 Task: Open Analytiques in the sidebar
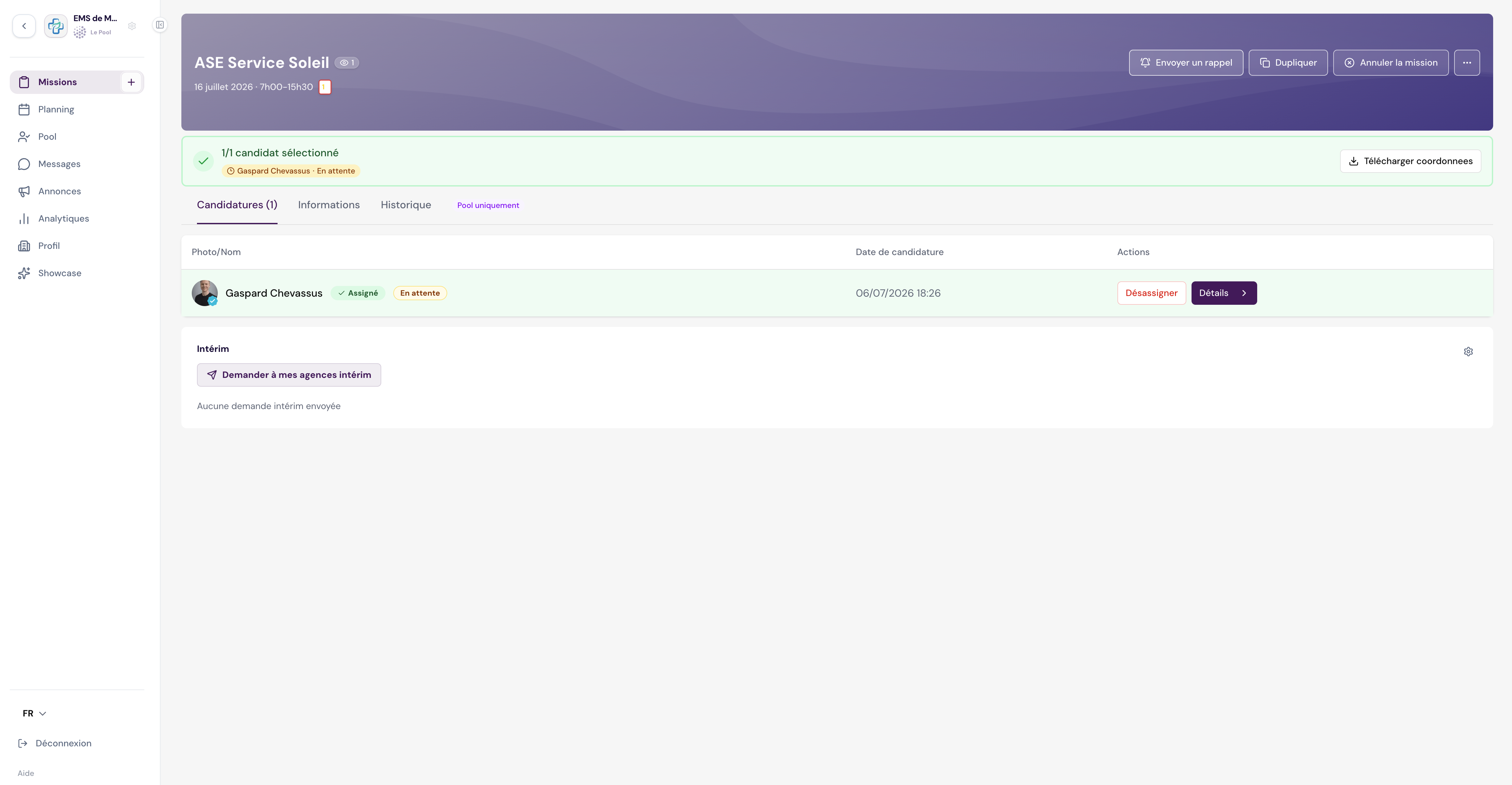point(77,219)
